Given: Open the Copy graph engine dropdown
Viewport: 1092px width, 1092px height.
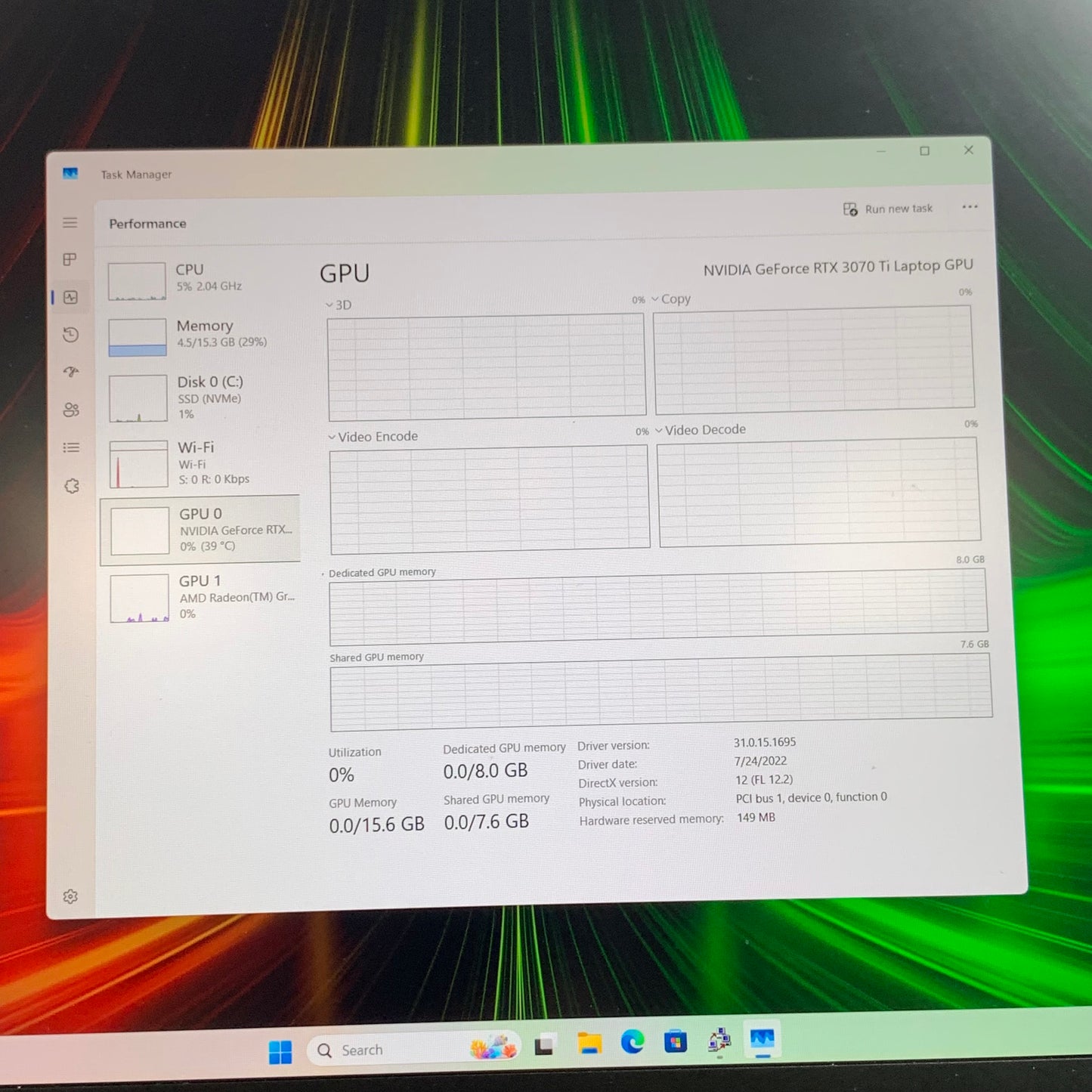Looking at the screenshot, I should 672,299.
